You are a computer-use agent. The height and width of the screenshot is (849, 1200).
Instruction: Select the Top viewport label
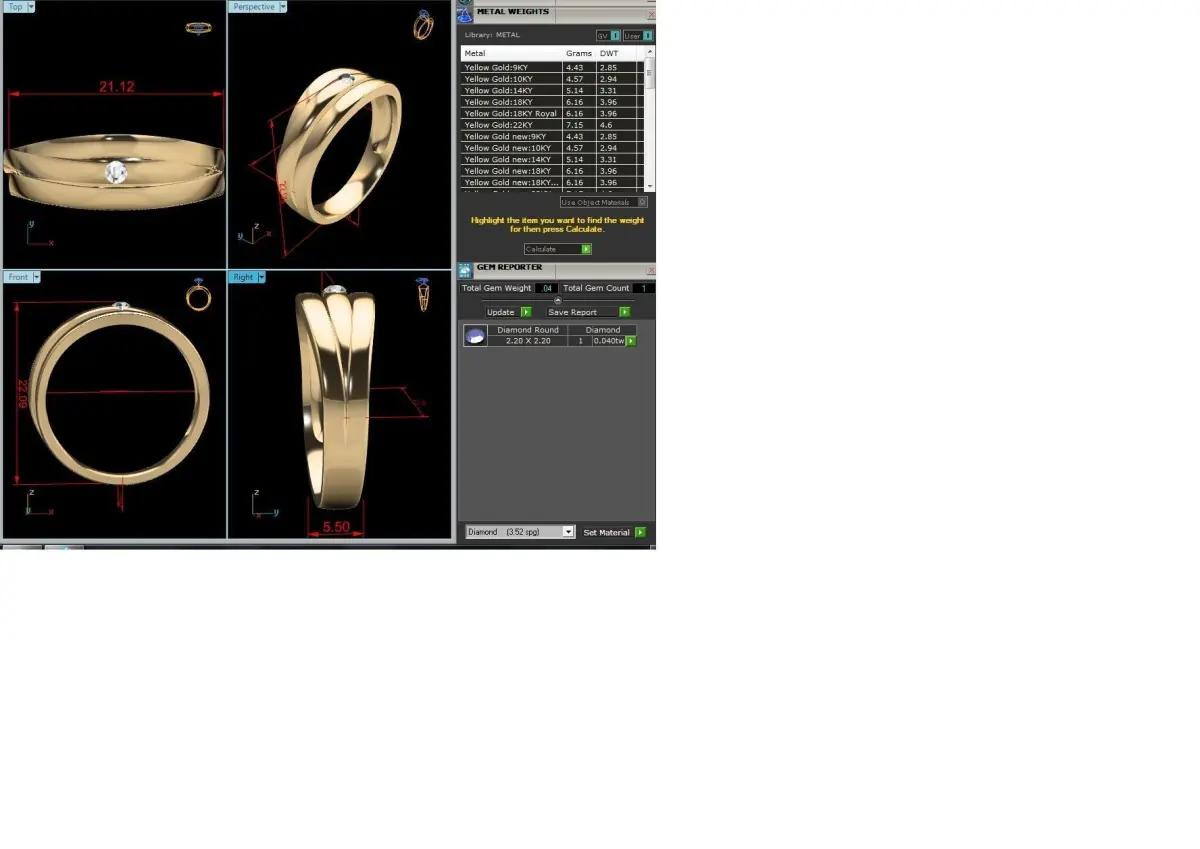[15, 7]
